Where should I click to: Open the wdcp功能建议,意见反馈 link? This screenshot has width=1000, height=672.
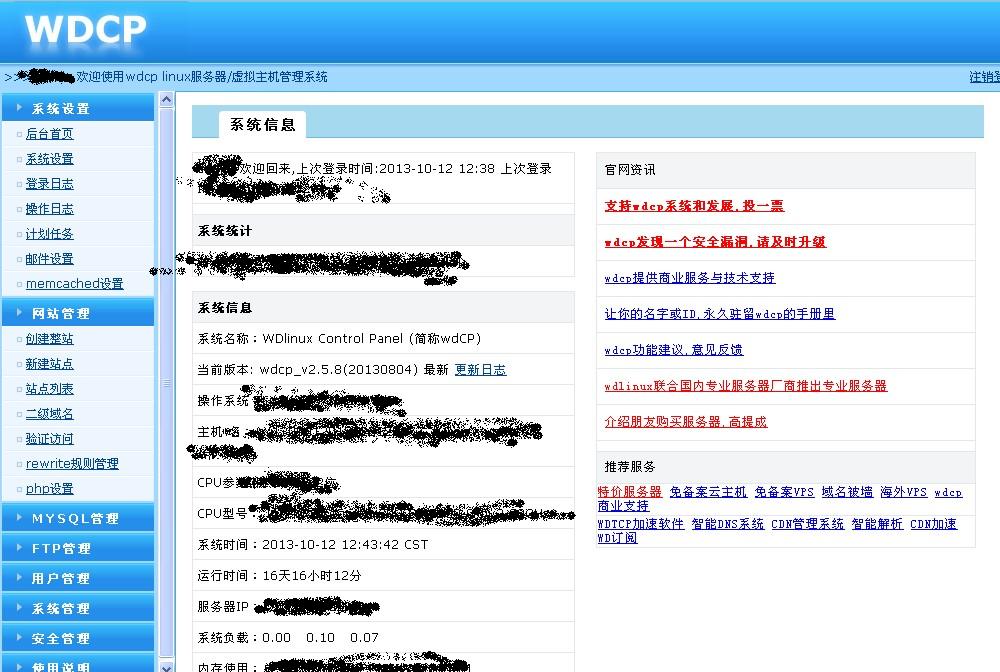click(x=673, y=349)
